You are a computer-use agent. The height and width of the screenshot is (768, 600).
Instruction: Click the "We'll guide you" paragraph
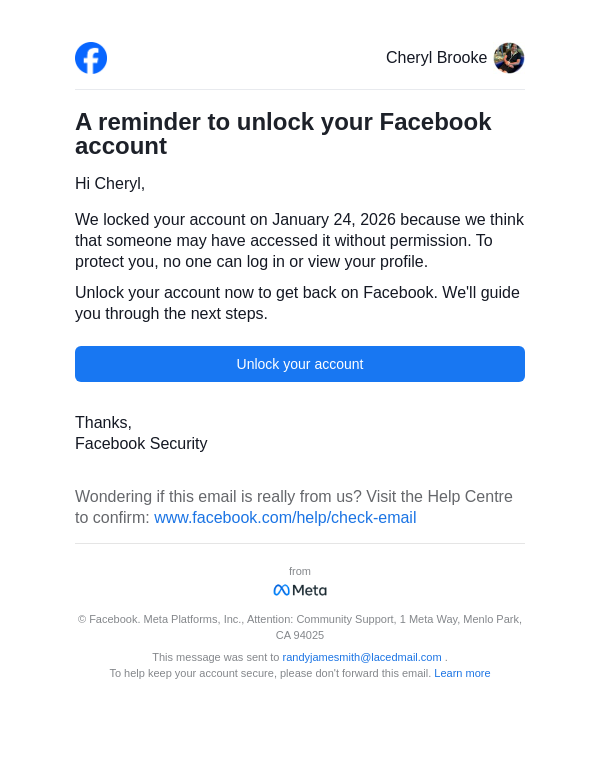point(297,303)
